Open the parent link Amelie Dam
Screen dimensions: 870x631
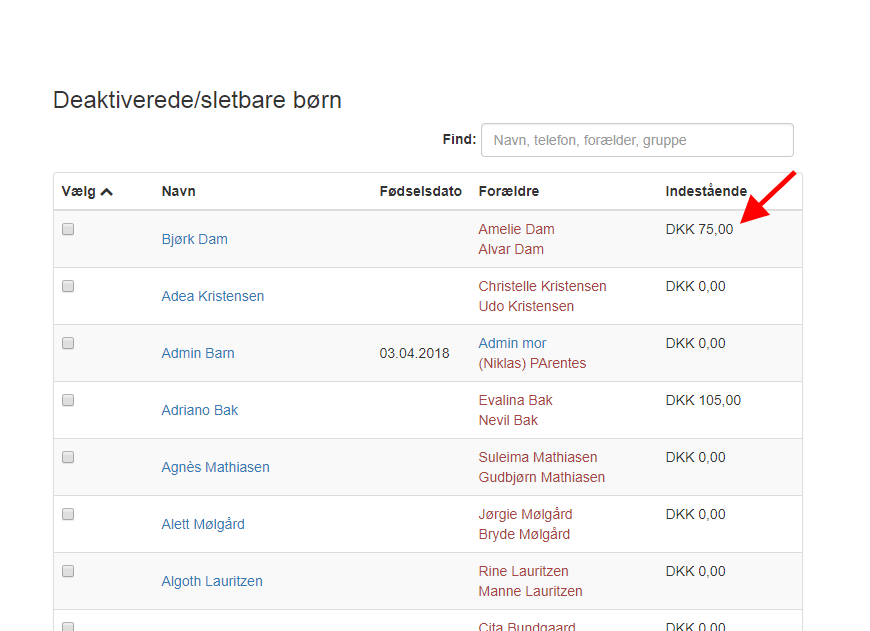pos(516,229)
